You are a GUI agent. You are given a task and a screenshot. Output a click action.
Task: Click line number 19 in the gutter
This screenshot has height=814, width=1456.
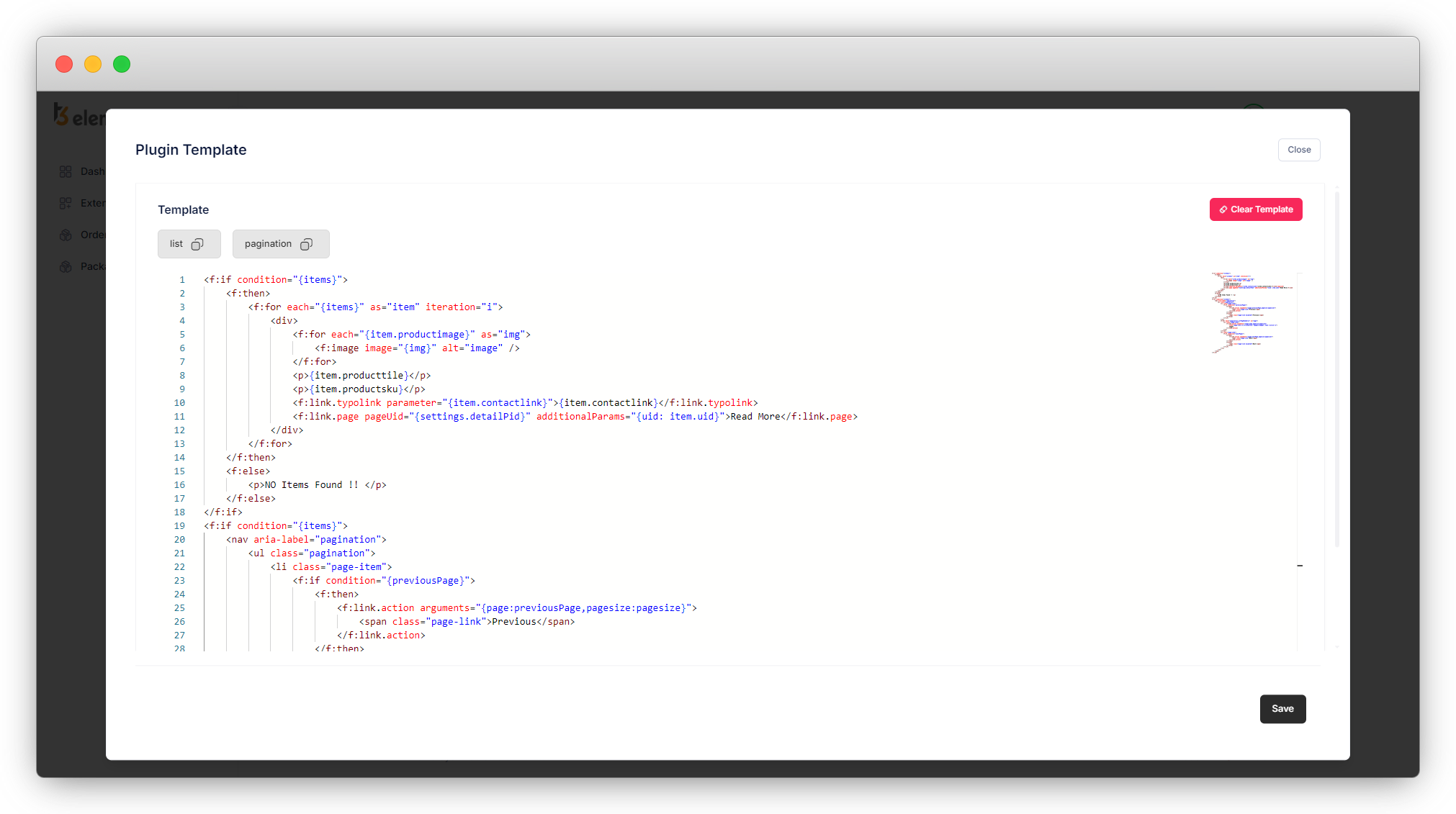pyautogui.click(x=179, y=526)
